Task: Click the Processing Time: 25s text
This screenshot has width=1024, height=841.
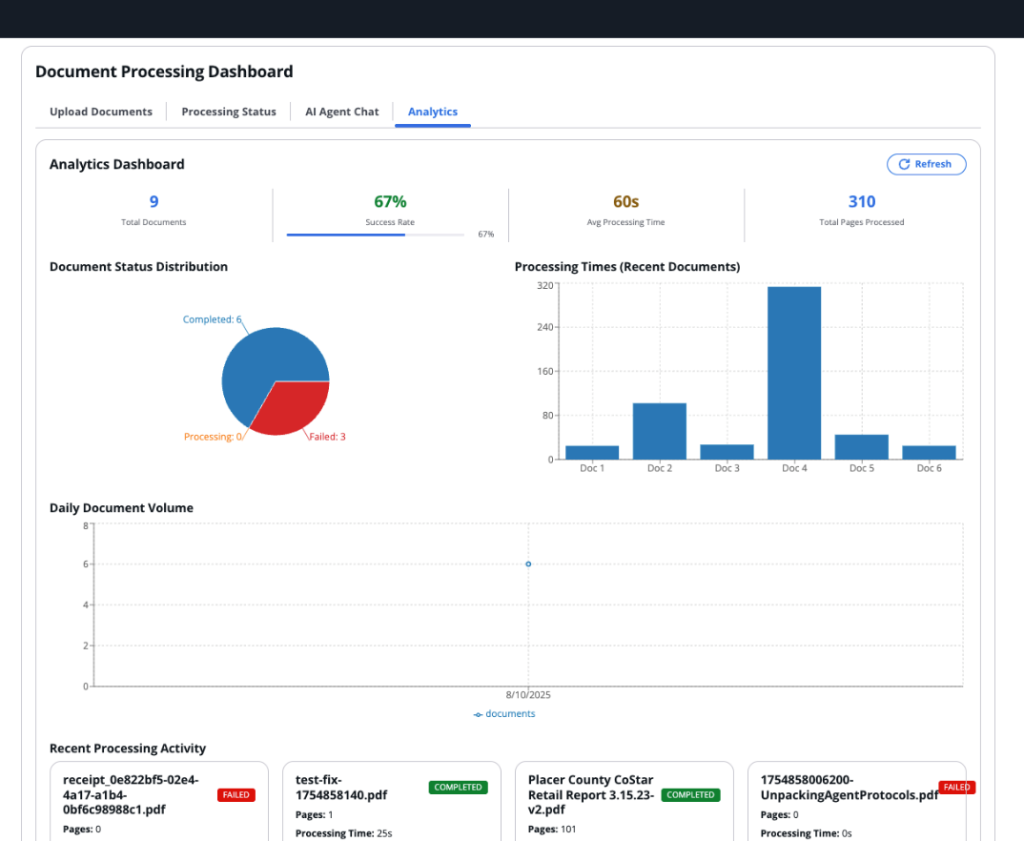Action: (x=344, y=834)
